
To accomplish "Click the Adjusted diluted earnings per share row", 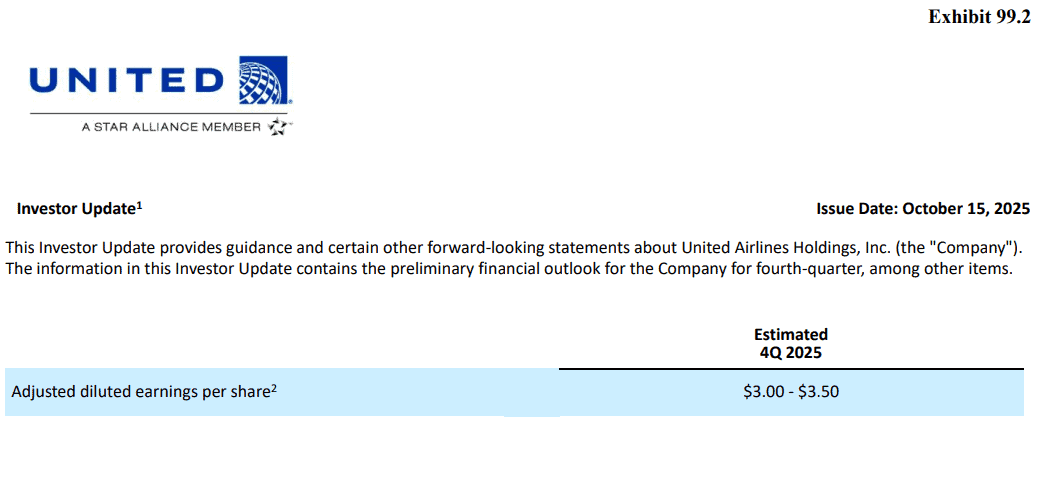I will point(514,392).
